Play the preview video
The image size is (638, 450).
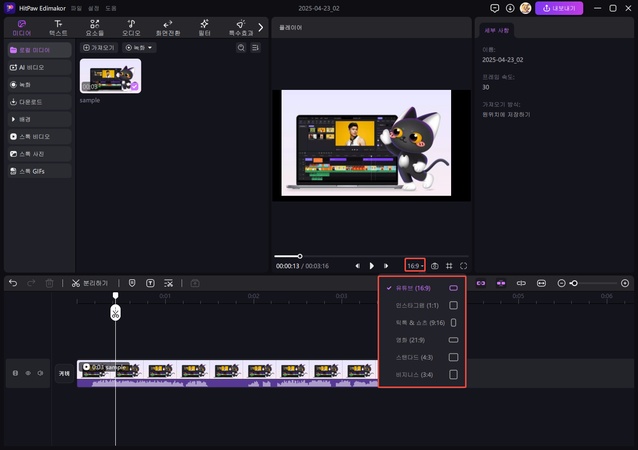(x=371, y=266)
